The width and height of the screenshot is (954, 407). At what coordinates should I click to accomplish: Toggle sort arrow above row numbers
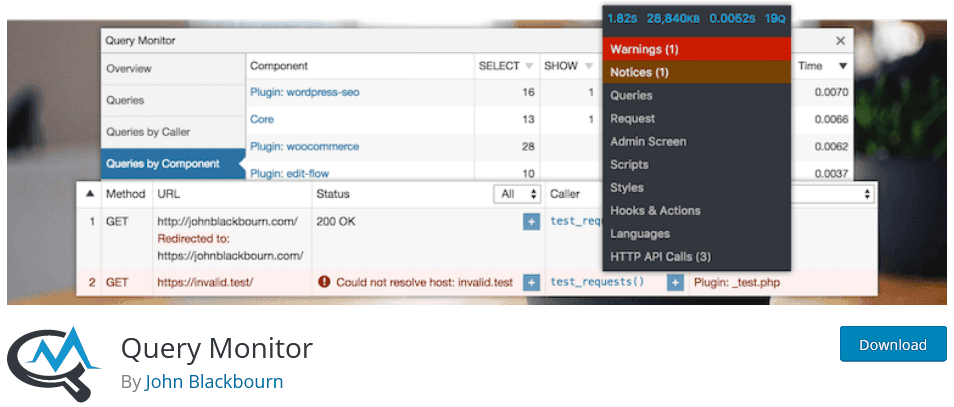coord(91,193)
